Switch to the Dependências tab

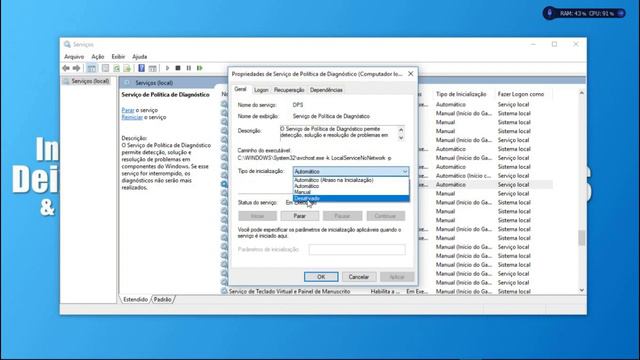326,90
